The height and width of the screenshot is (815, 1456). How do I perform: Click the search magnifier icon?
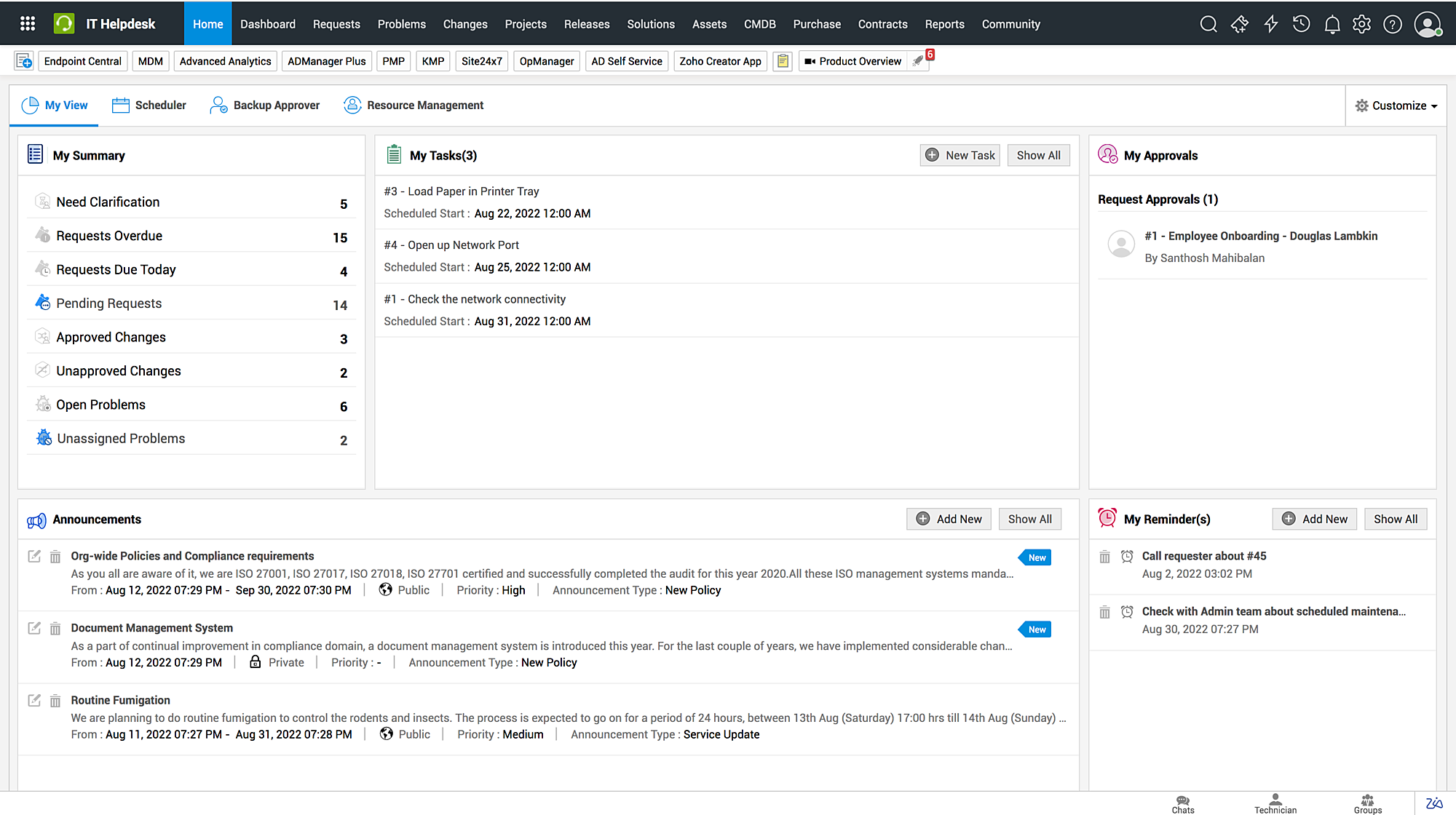click(x=1208, y=24)
